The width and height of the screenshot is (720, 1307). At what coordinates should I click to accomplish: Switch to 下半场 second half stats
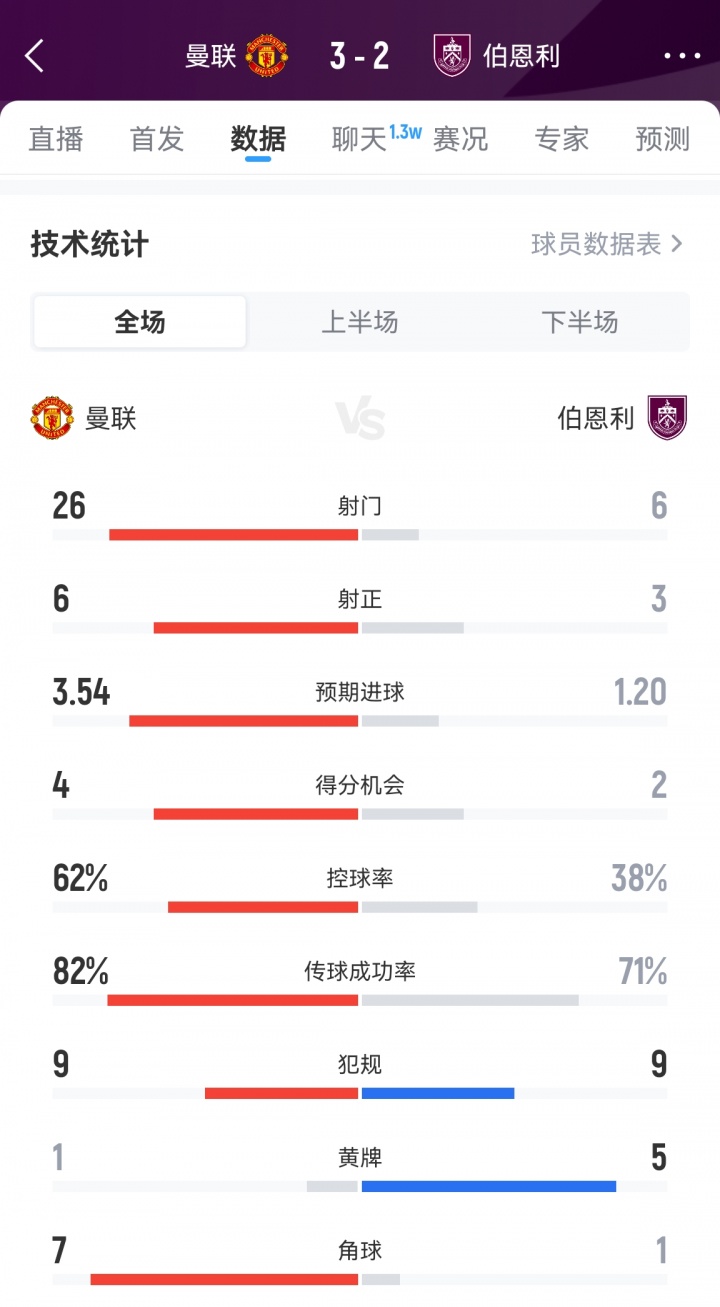click(x=580, y=322)
